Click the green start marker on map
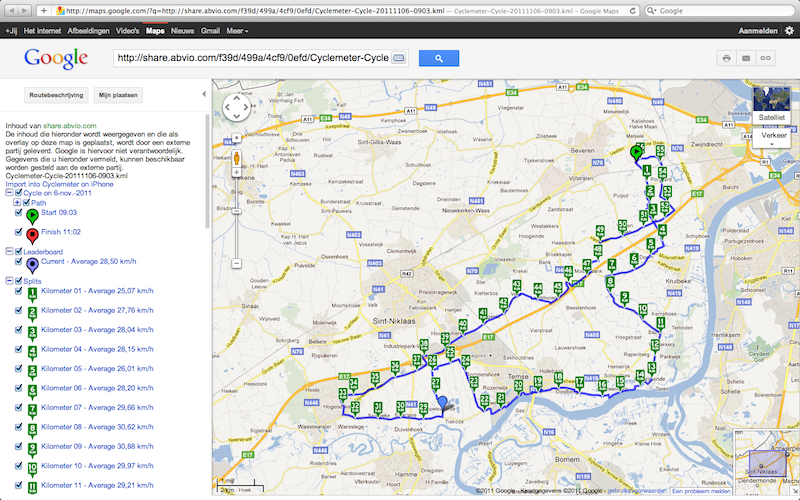Viewport: 800px width, 500px height. [x=636, y=153]
